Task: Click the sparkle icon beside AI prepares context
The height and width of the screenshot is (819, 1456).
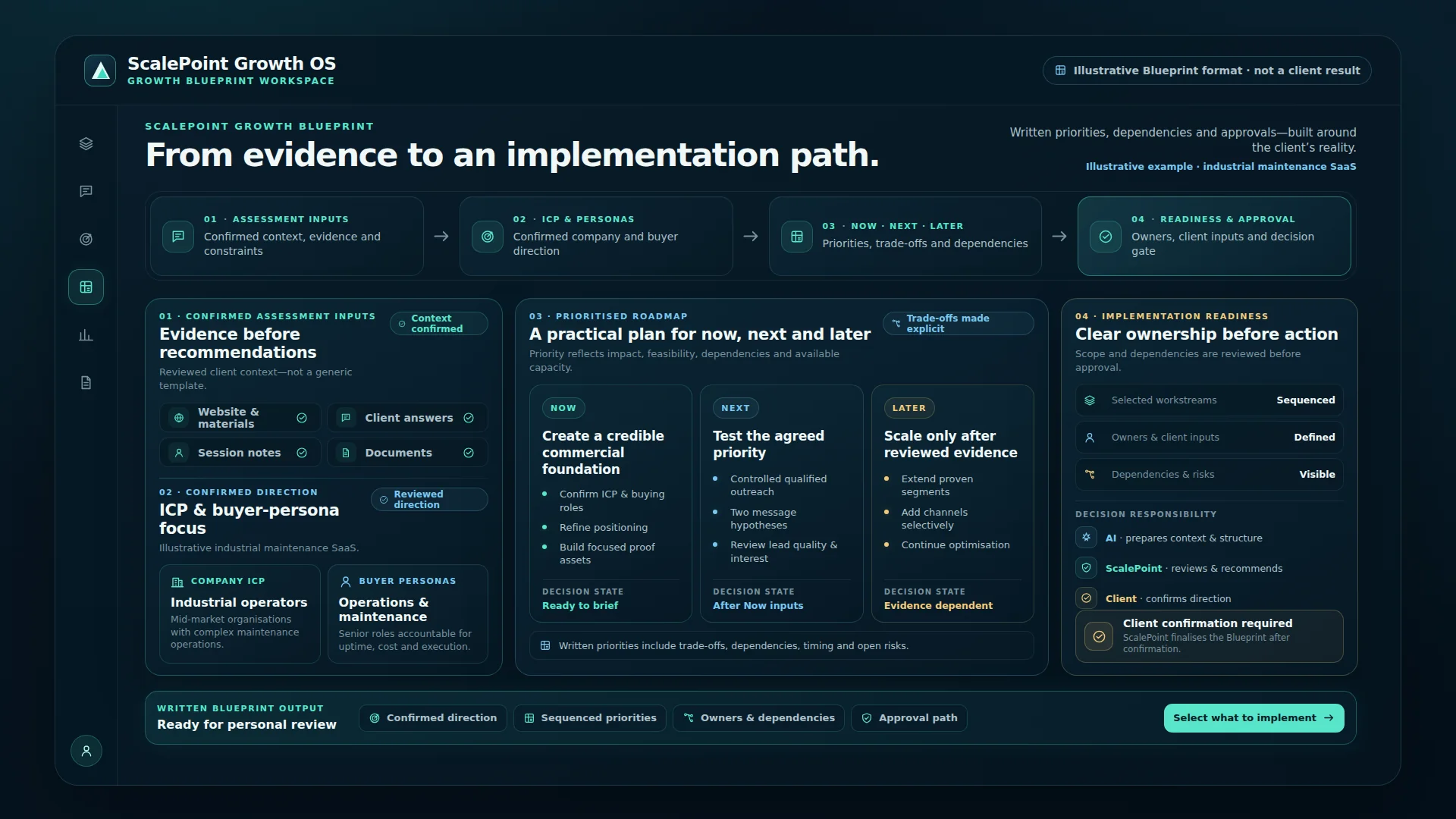Action: [1087, 538]
